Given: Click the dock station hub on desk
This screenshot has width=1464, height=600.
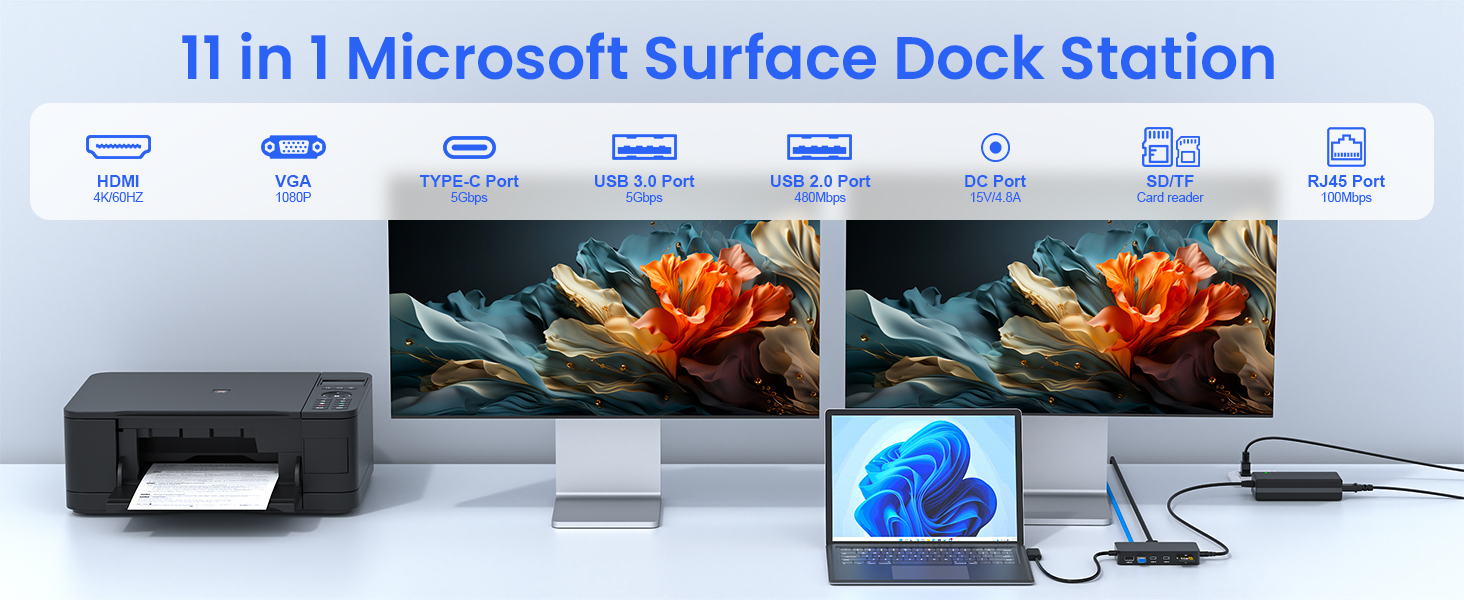Looking at the screenshot, I should (1158, 553).
